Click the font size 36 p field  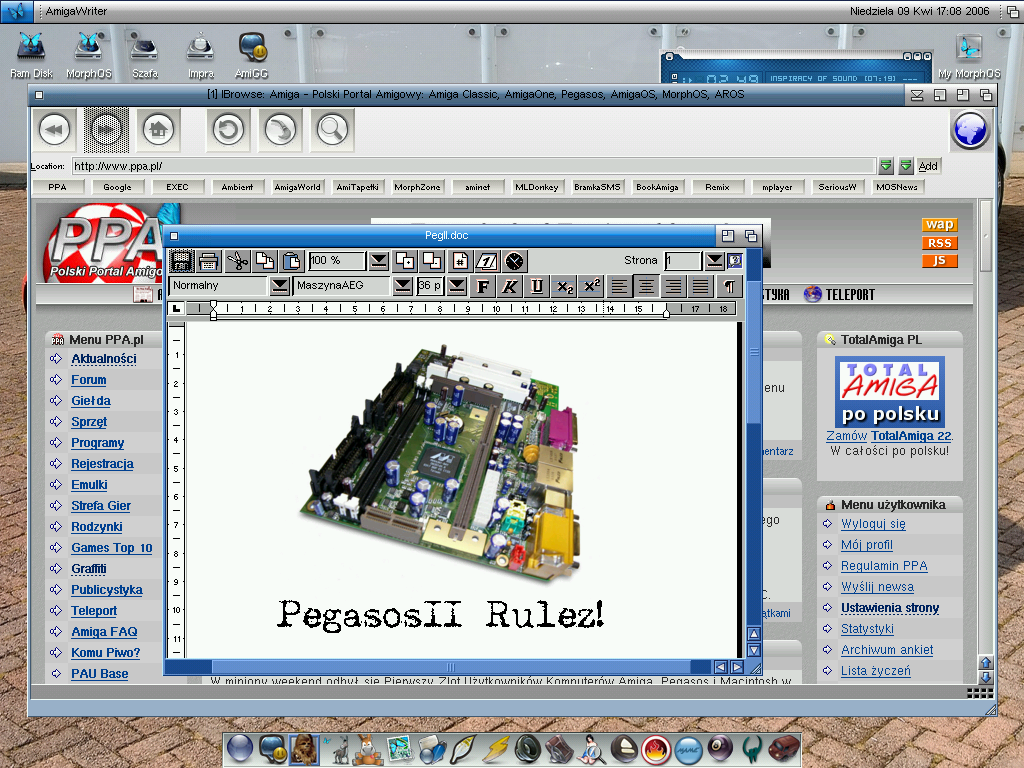click(x=430, y=286)
